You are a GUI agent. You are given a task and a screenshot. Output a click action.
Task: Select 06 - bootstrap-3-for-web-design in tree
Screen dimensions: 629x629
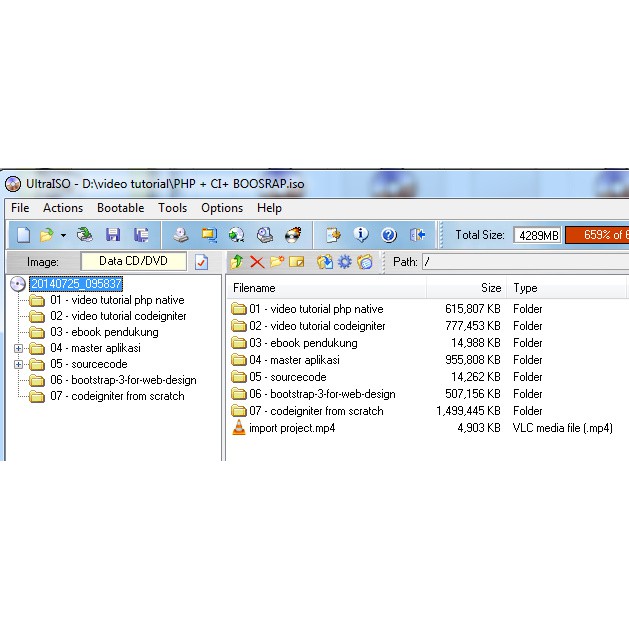[x=123, y=380]
